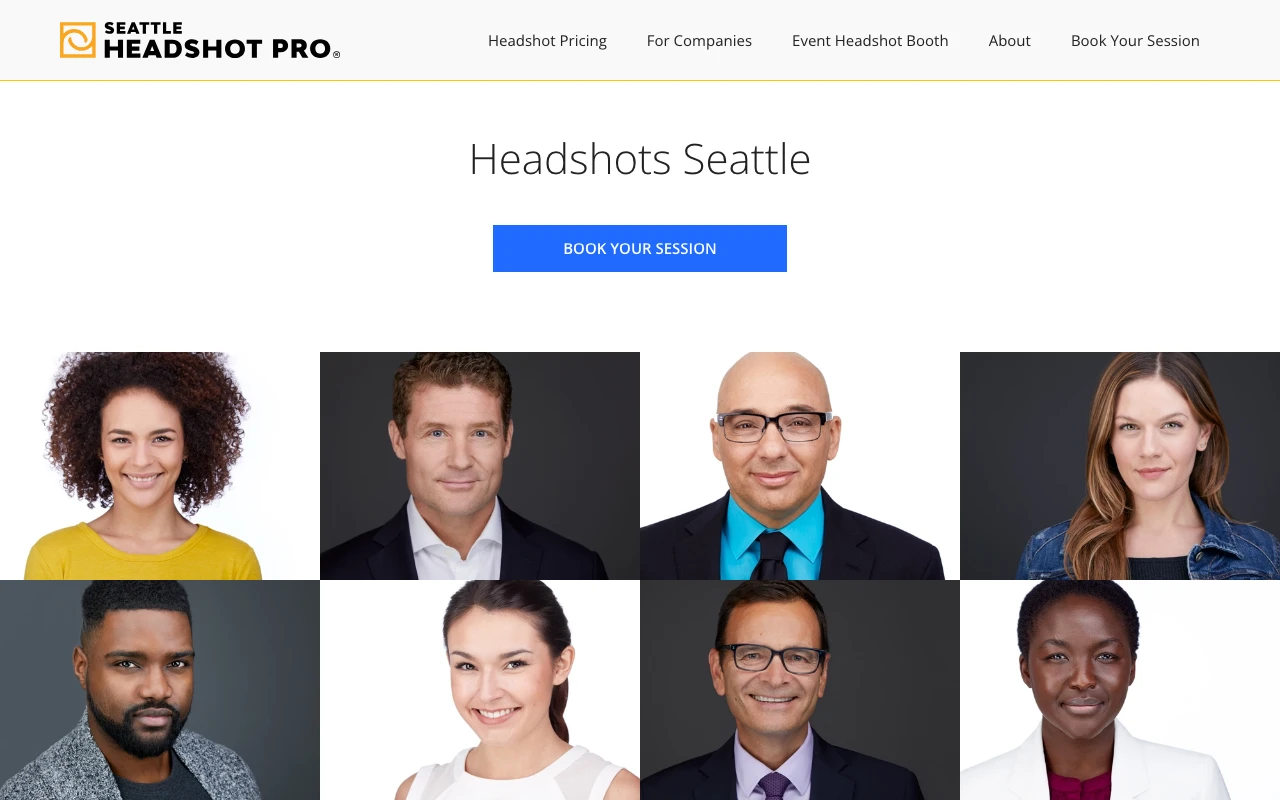
Task: Go to Event Headshot Booth page
Action: point(870,41)
